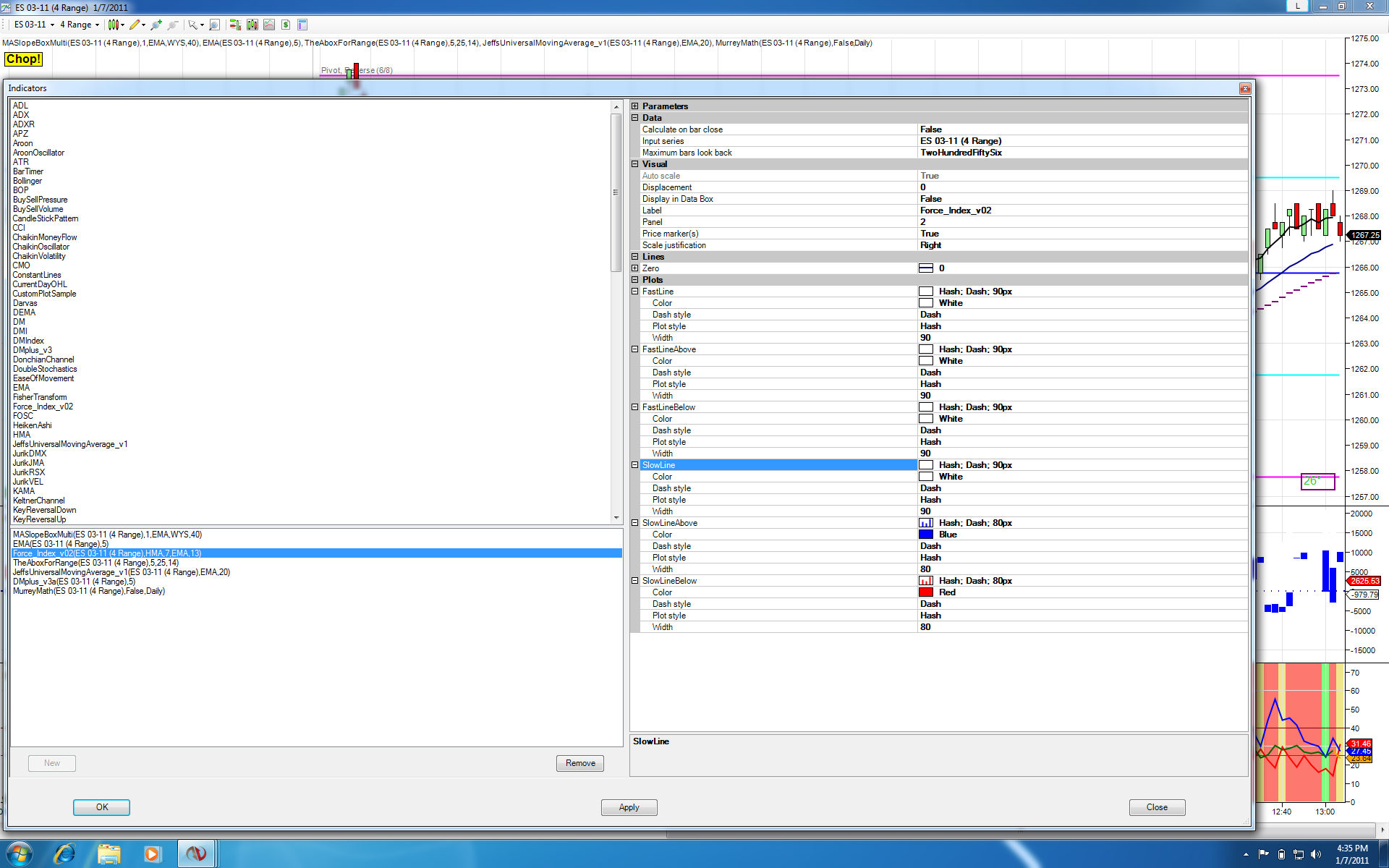This screenshot has height=868, width=1389.
Task: Click the network tray icon
Action: (x=1299, y=854)
